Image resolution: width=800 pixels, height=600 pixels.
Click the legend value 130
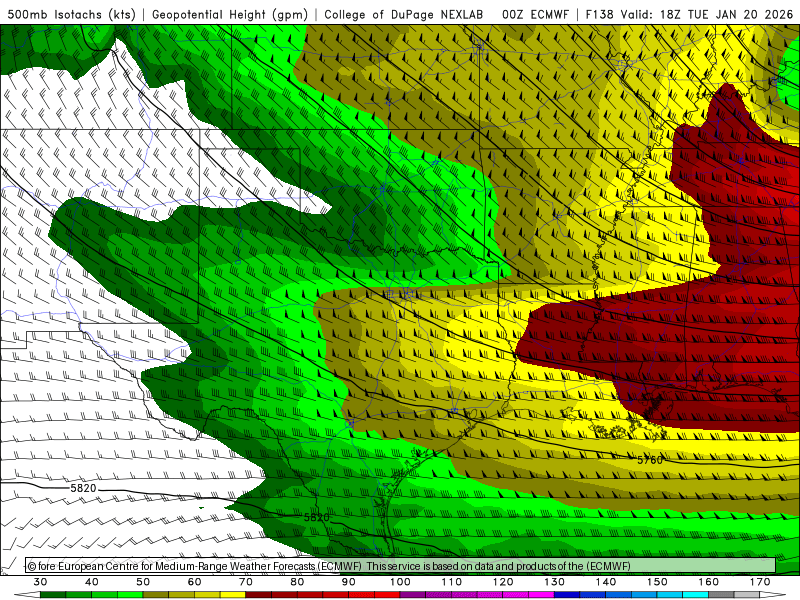coord(555,582)
